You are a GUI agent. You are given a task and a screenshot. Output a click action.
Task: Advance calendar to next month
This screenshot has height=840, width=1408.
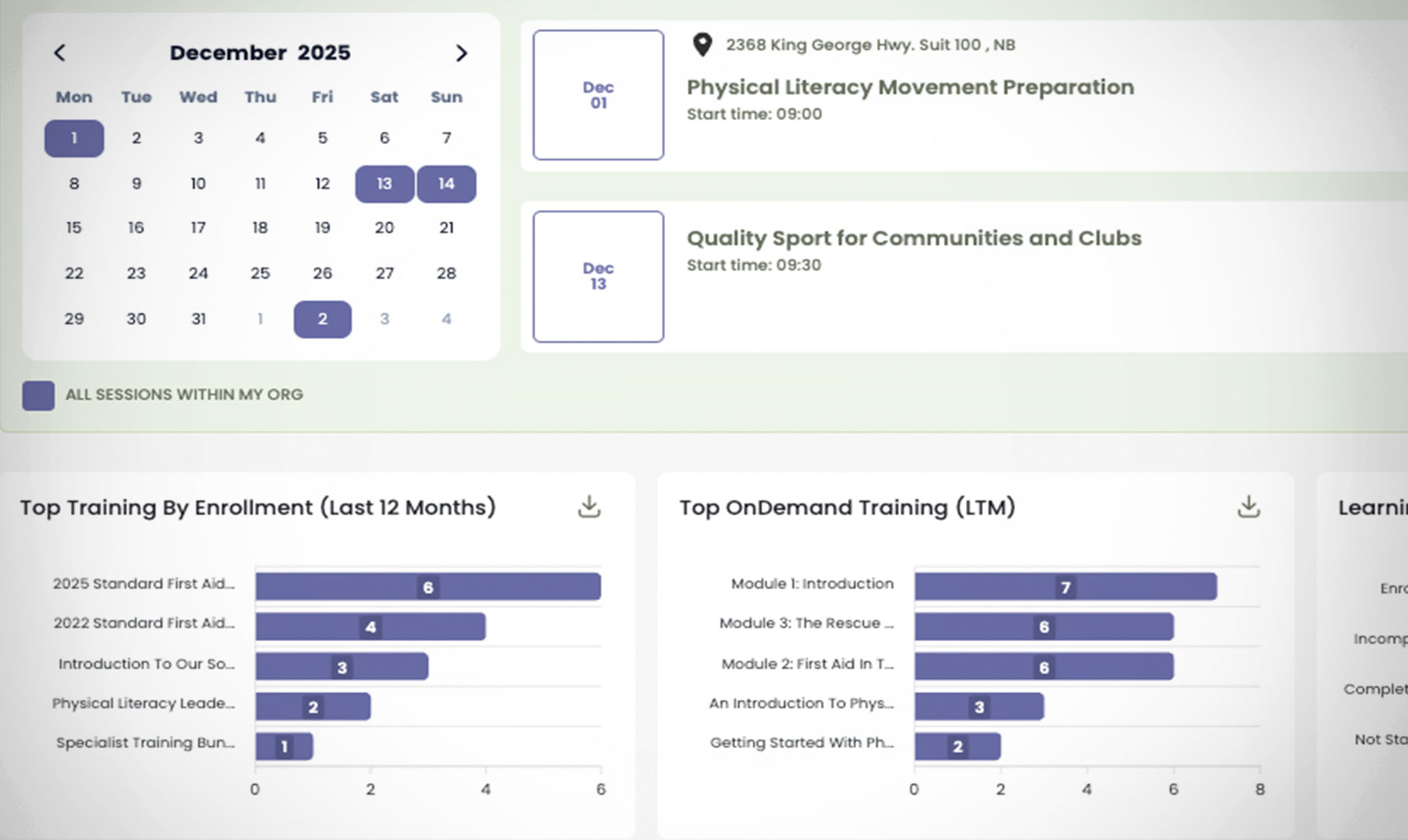[x=461, y=53]
